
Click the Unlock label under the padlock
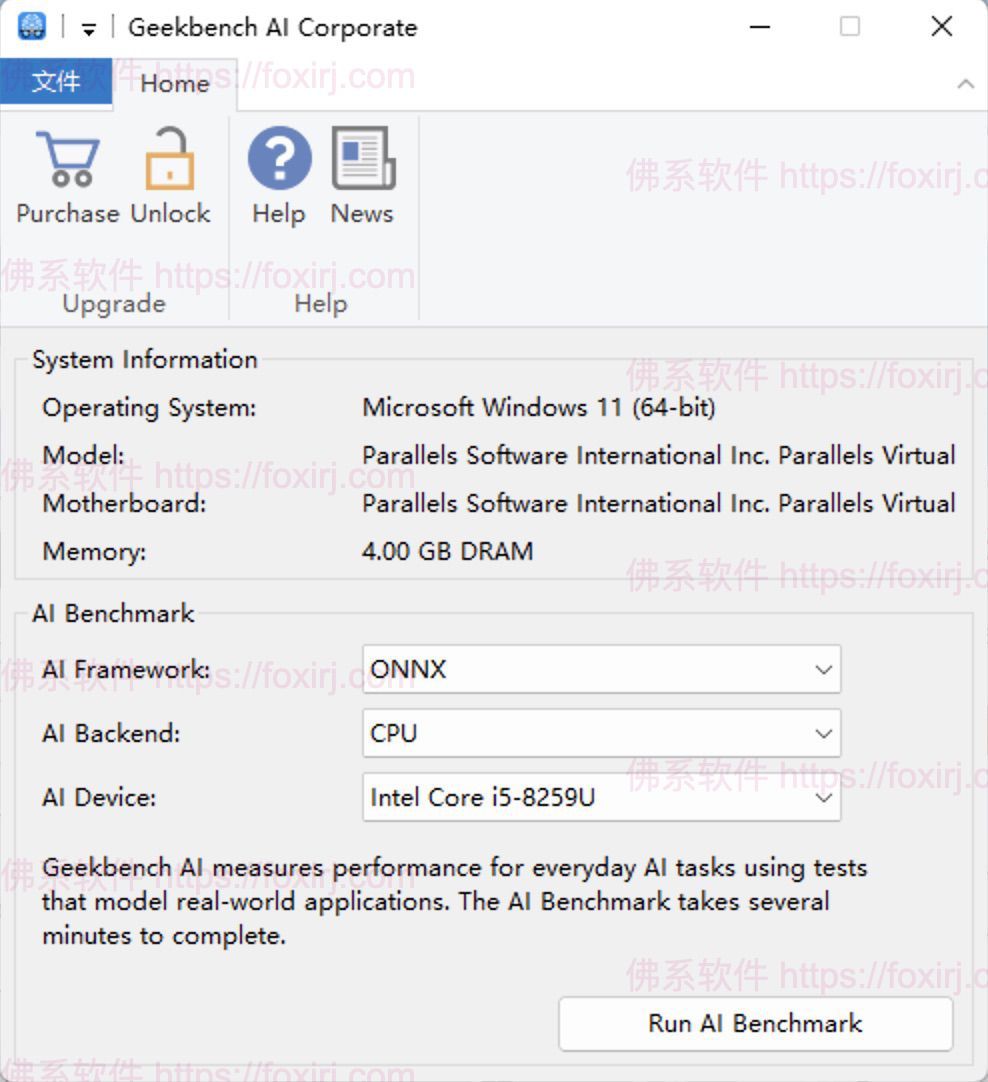point(171,213)
